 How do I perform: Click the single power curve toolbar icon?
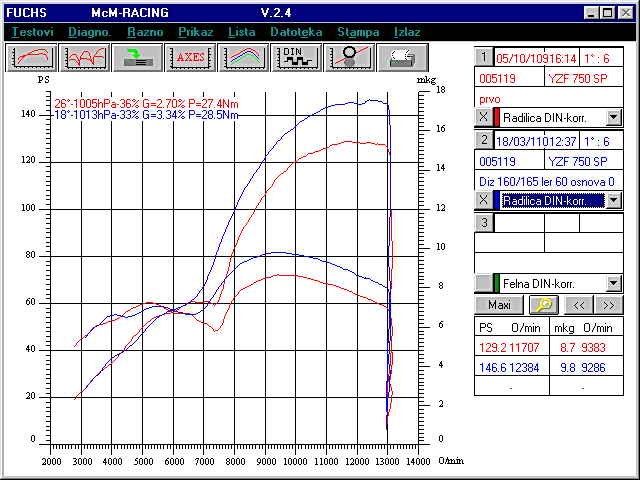pyautogui.click(x=33, y=56)
